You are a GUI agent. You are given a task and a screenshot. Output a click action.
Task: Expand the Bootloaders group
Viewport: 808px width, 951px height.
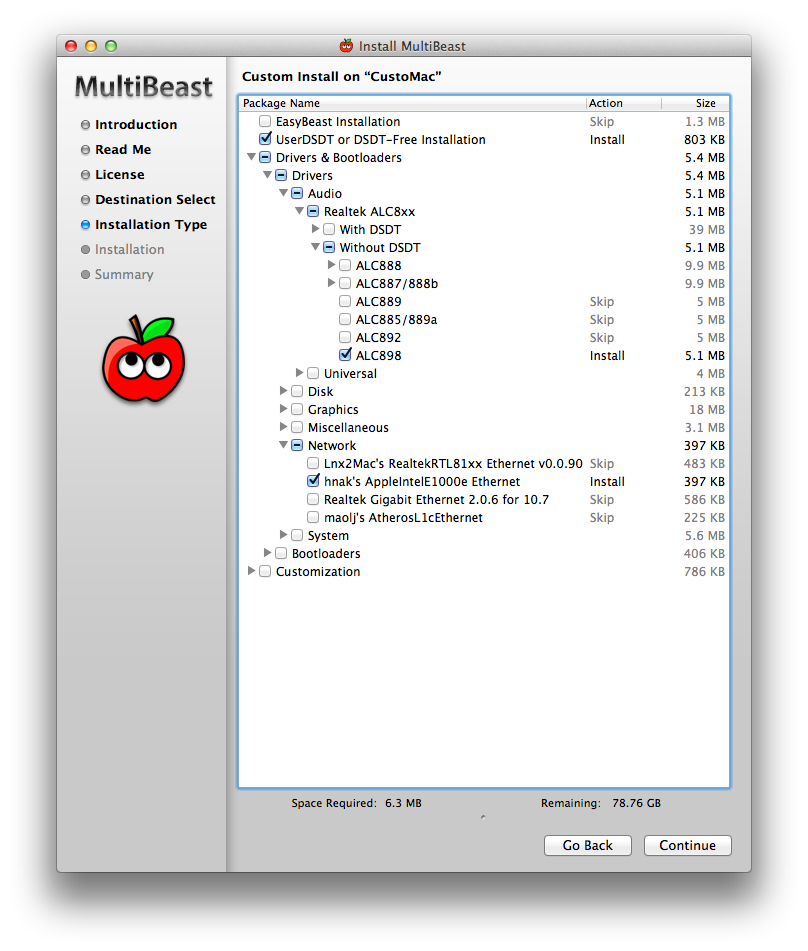(x=267, y=553)
